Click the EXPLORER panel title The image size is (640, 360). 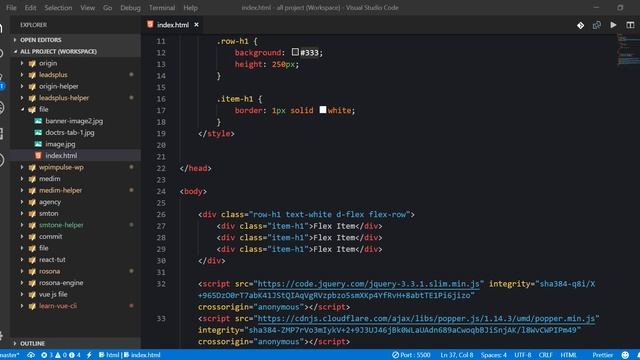[33, 25]
